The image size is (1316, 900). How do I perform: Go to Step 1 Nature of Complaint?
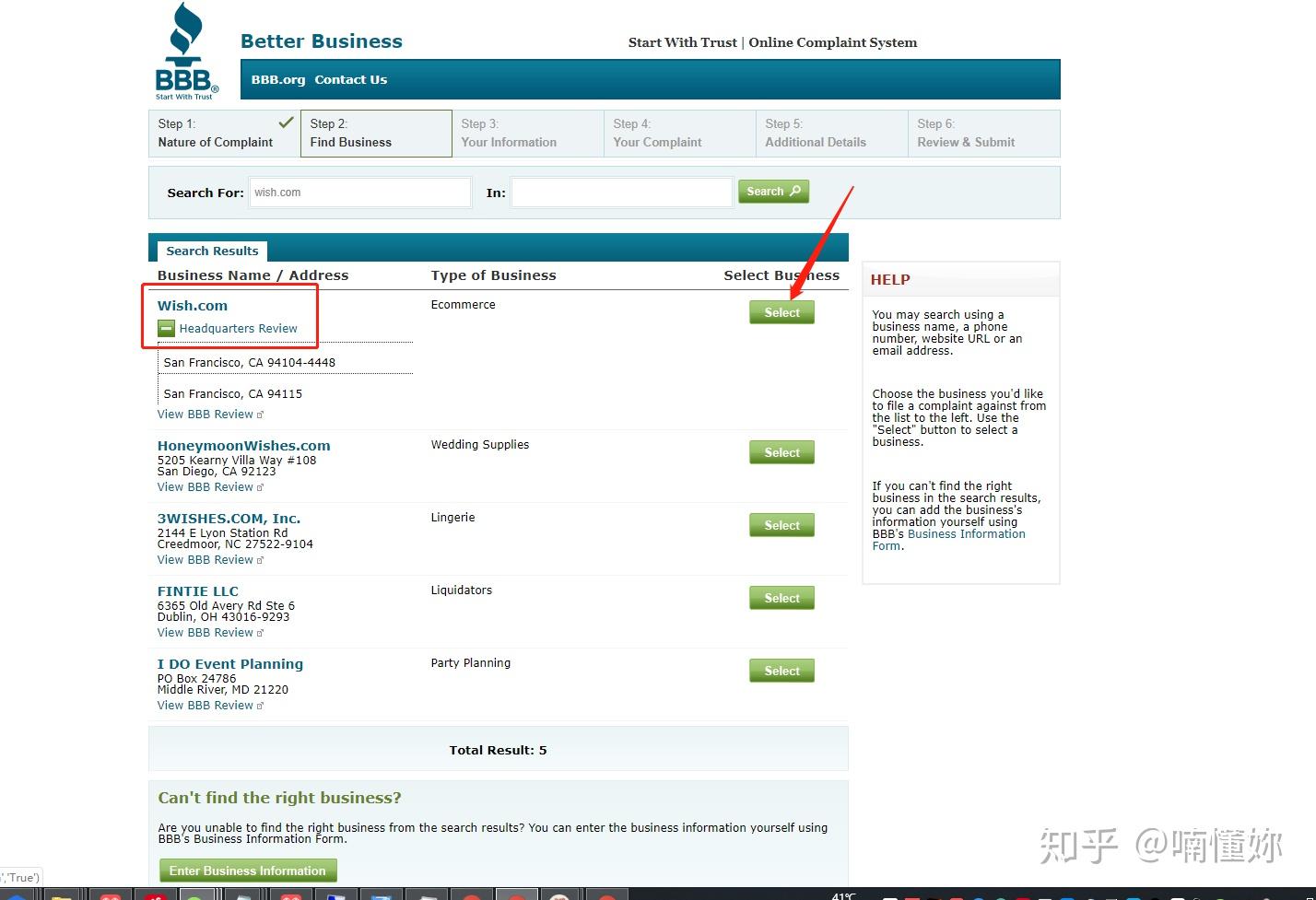[224, 134]
